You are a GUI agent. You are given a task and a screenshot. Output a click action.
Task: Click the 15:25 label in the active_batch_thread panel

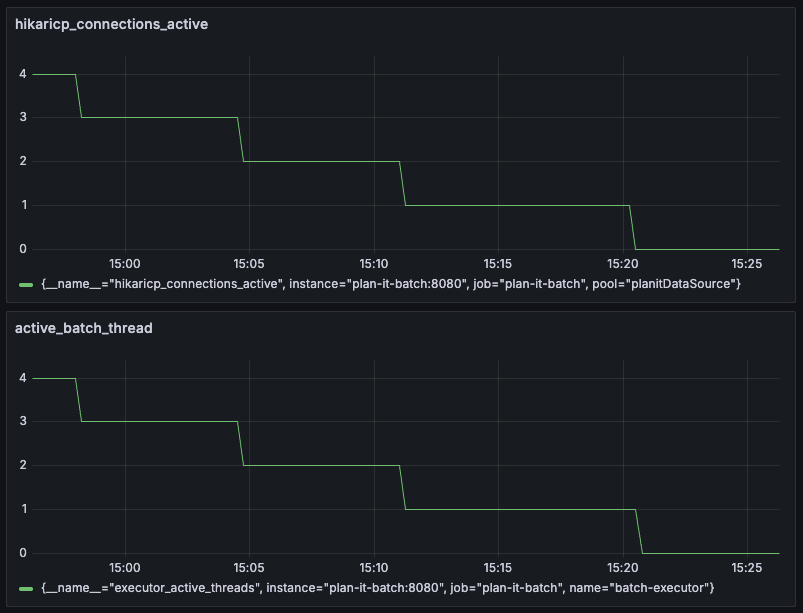tap(746, 568)
